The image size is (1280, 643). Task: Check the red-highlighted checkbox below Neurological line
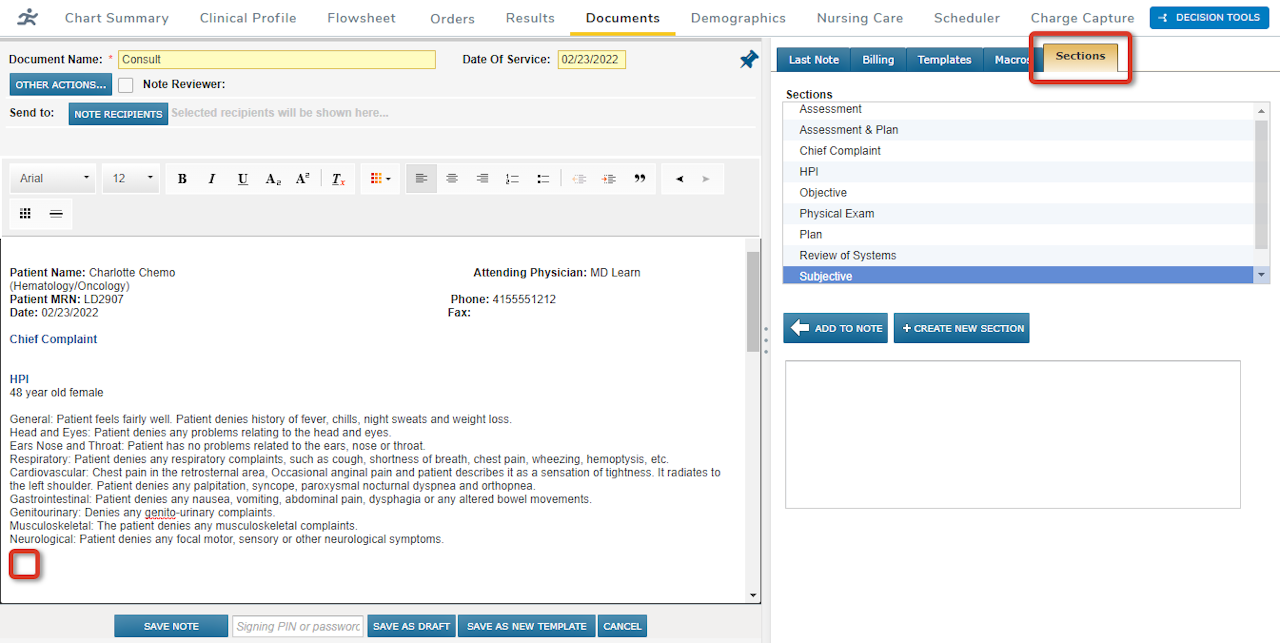pyautogui.click(x=23, y=564)
